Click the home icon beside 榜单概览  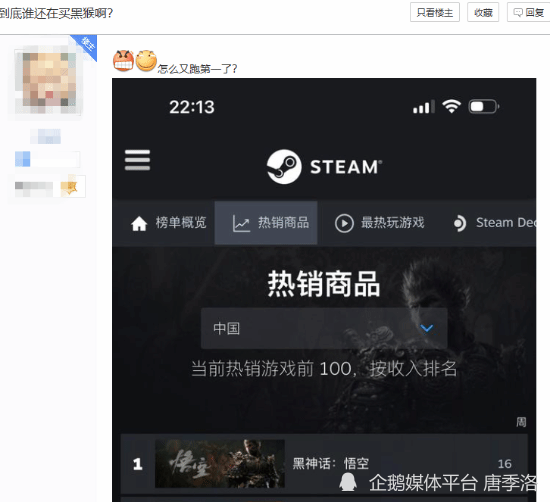(x=139, y=223)
